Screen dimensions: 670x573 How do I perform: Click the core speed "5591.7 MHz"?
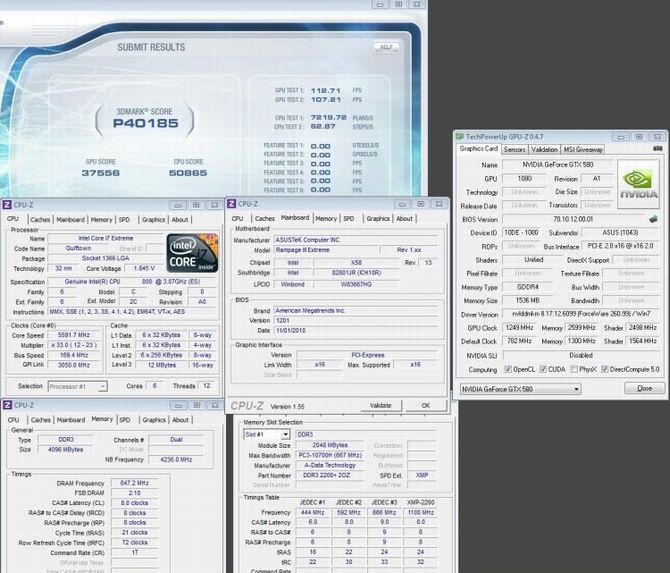tap(74, 335)
